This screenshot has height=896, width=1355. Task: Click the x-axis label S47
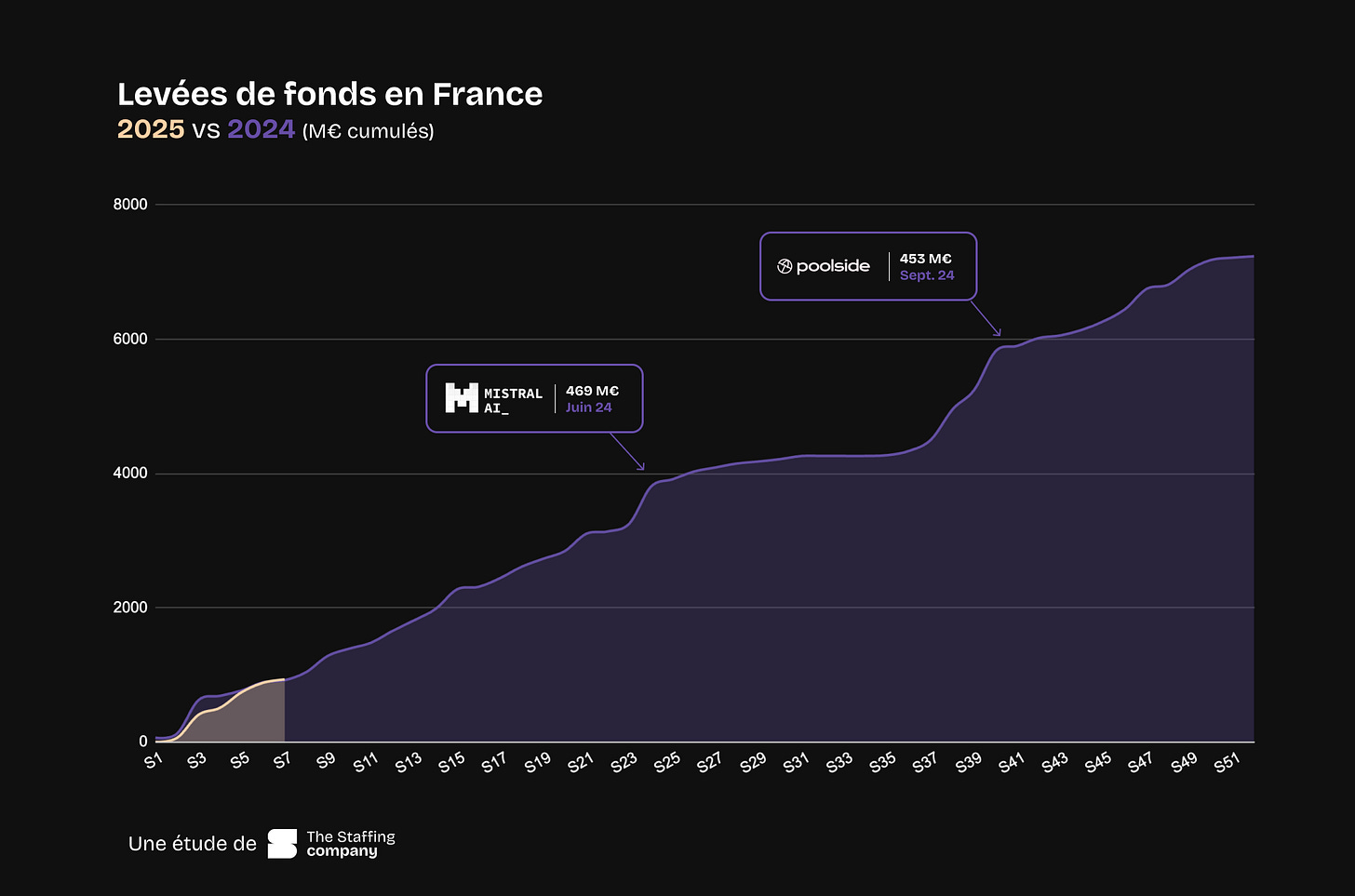coord(1140,762)
